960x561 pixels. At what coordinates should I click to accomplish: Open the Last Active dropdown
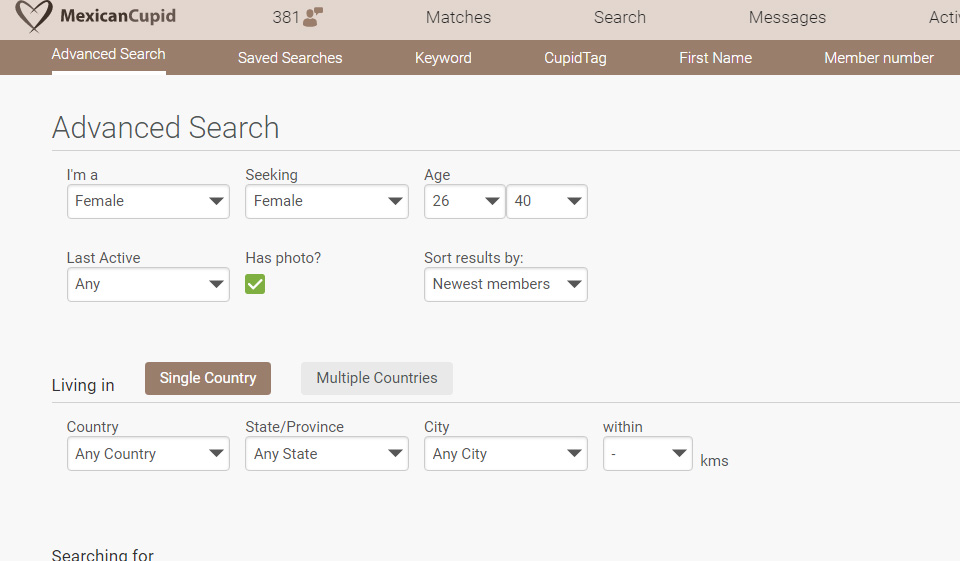148,285
